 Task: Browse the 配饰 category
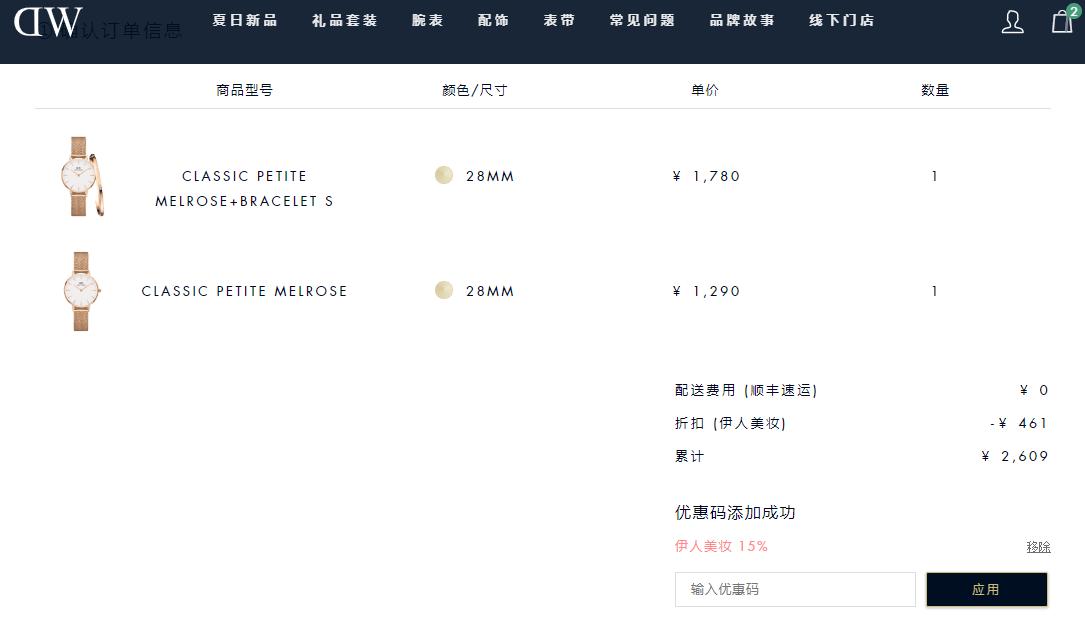click(x=493, y=20)
